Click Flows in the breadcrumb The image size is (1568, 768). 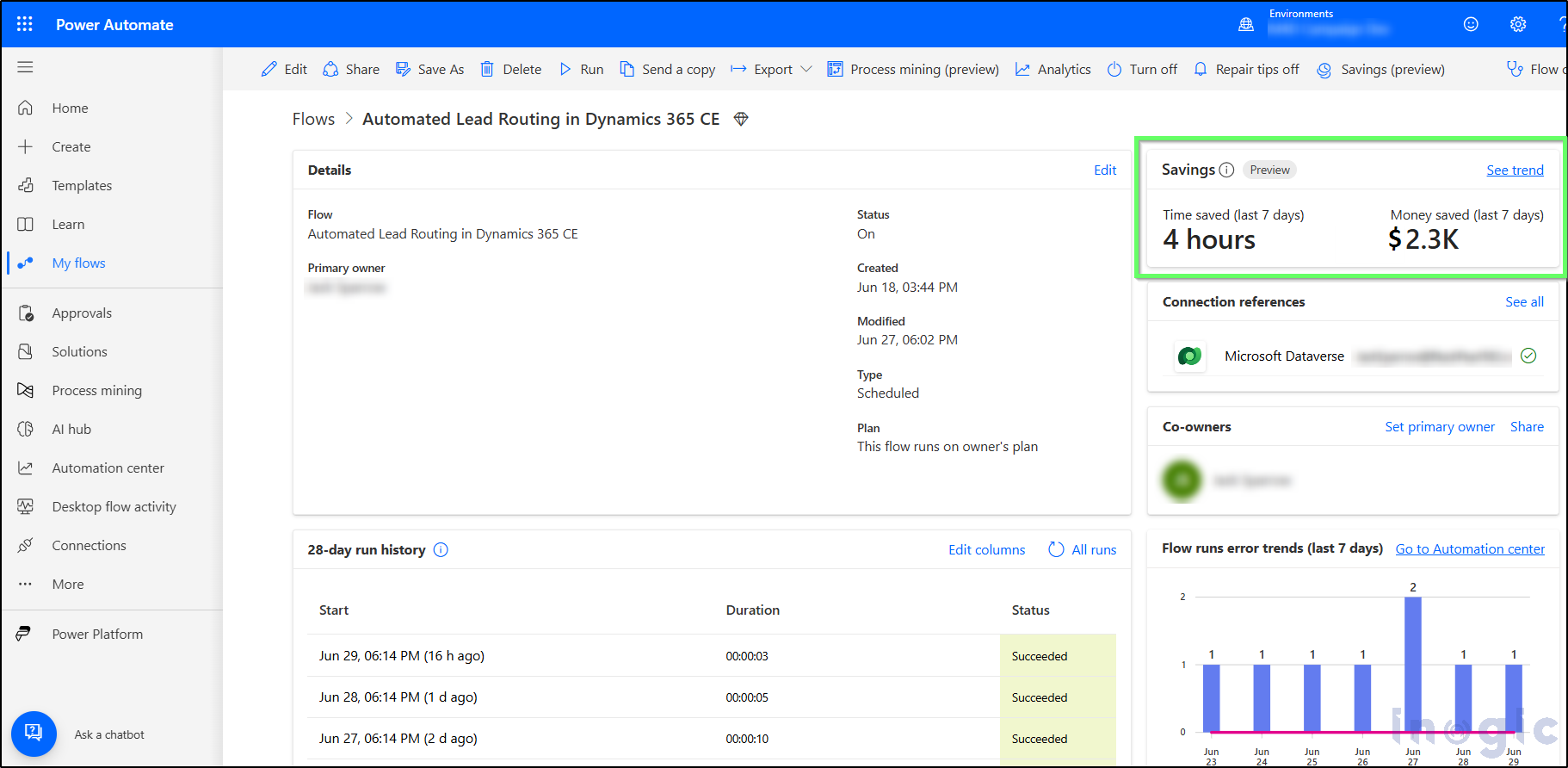(313, 119)
